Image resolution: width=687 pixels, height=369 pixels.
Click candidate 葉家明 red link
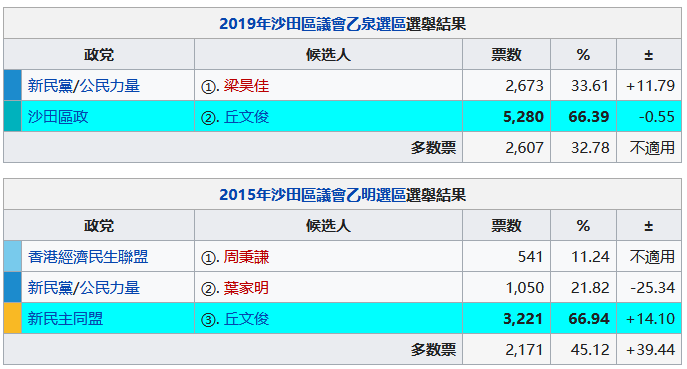(x=246, y=287)
